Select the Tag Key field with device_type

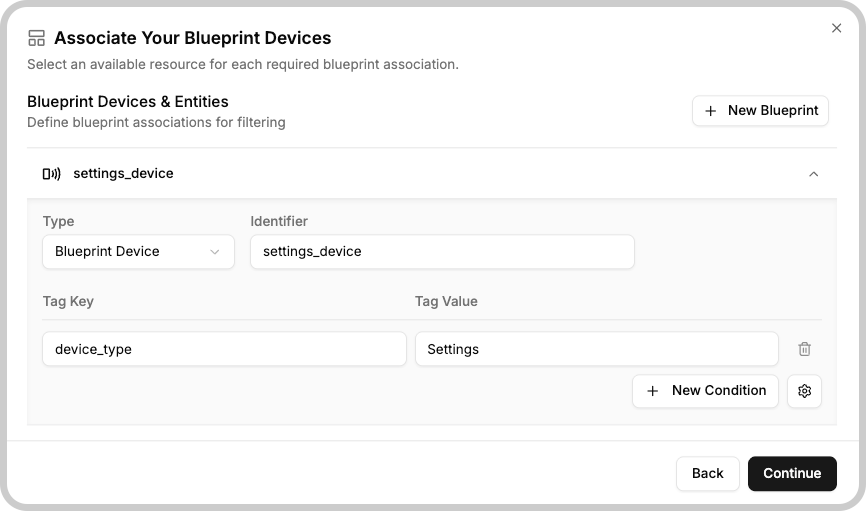click(x=224, y=349)
